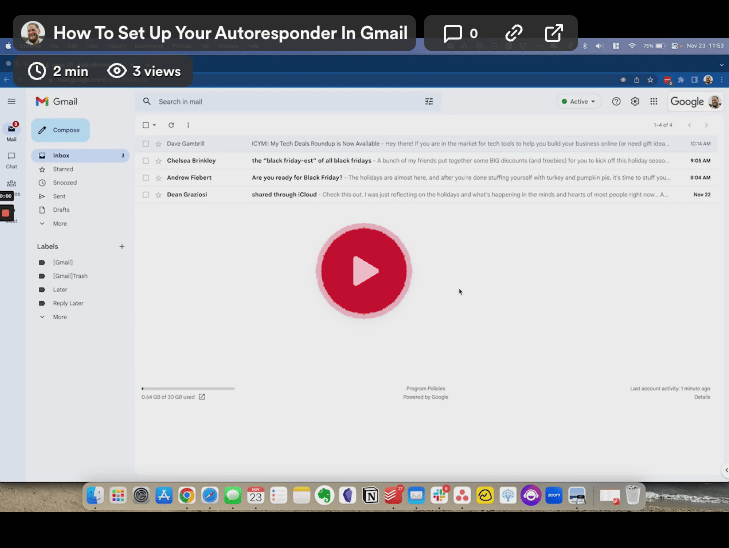
Task: Open the select-all dropdown arrow
Action: [x=154, y=125]
